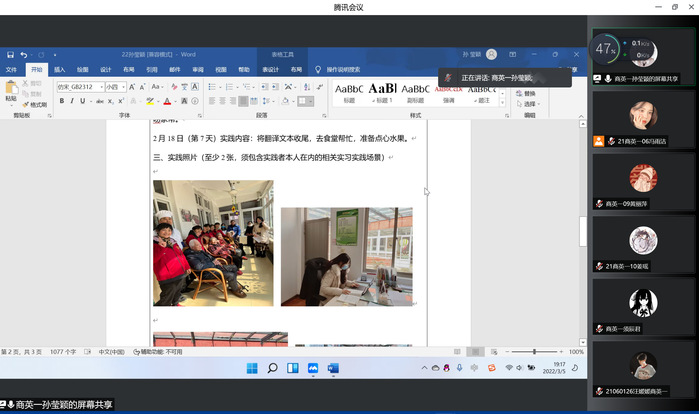Expand the Select (选择) dropdown in editing group
This screenshot has width=699, height=414.
530,104
